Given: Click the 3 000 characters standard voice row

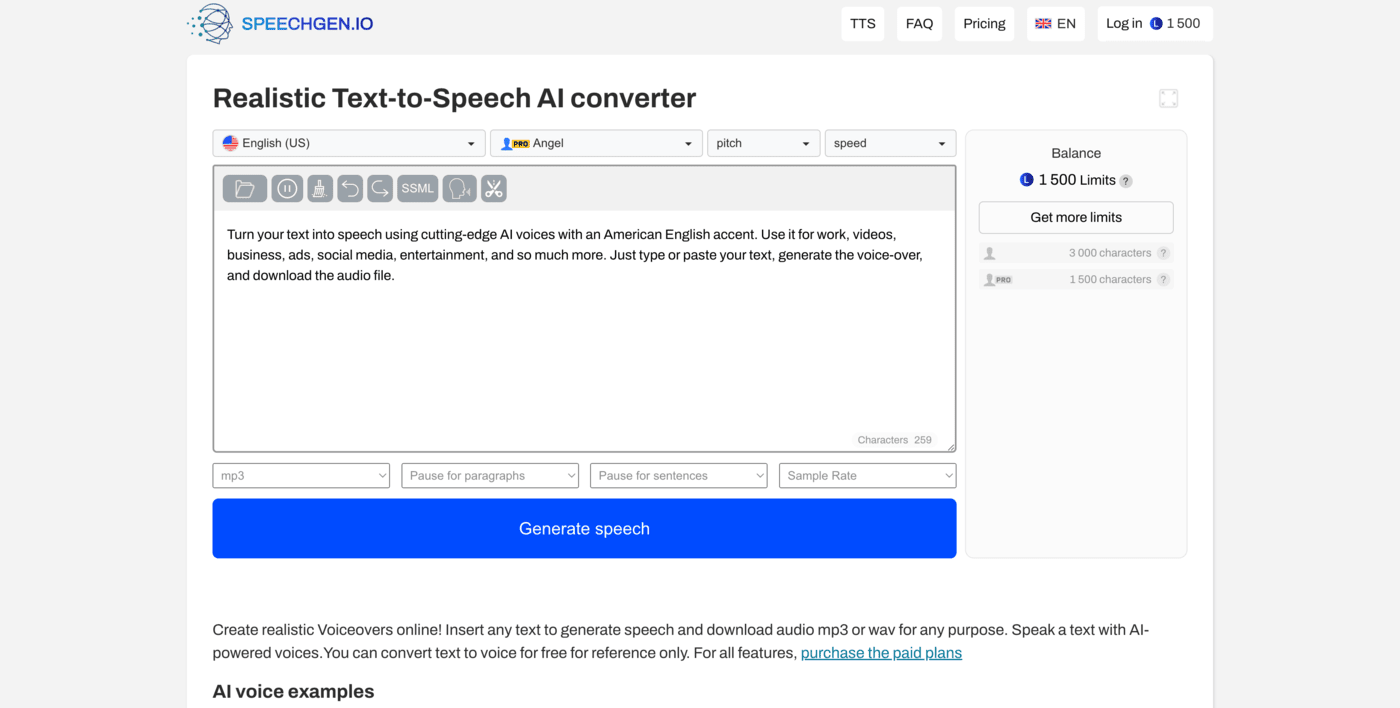Looking at the screenshot, I should coord(1076,253).
